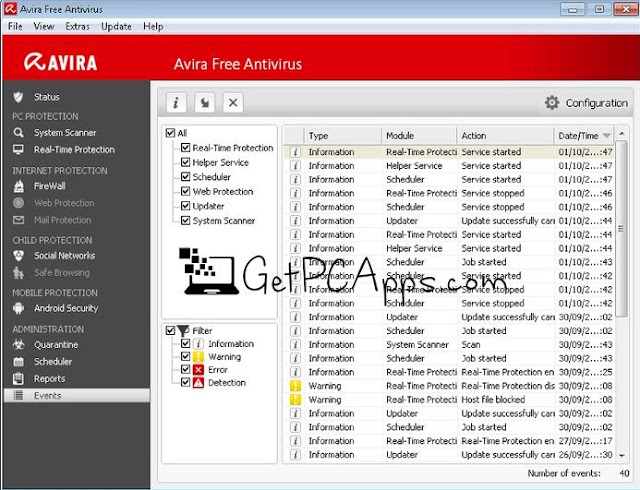The width and height of the screenshot is (640, 490).
Task: Click the FireWall icon in sidebar
Action: coord(18,186)
